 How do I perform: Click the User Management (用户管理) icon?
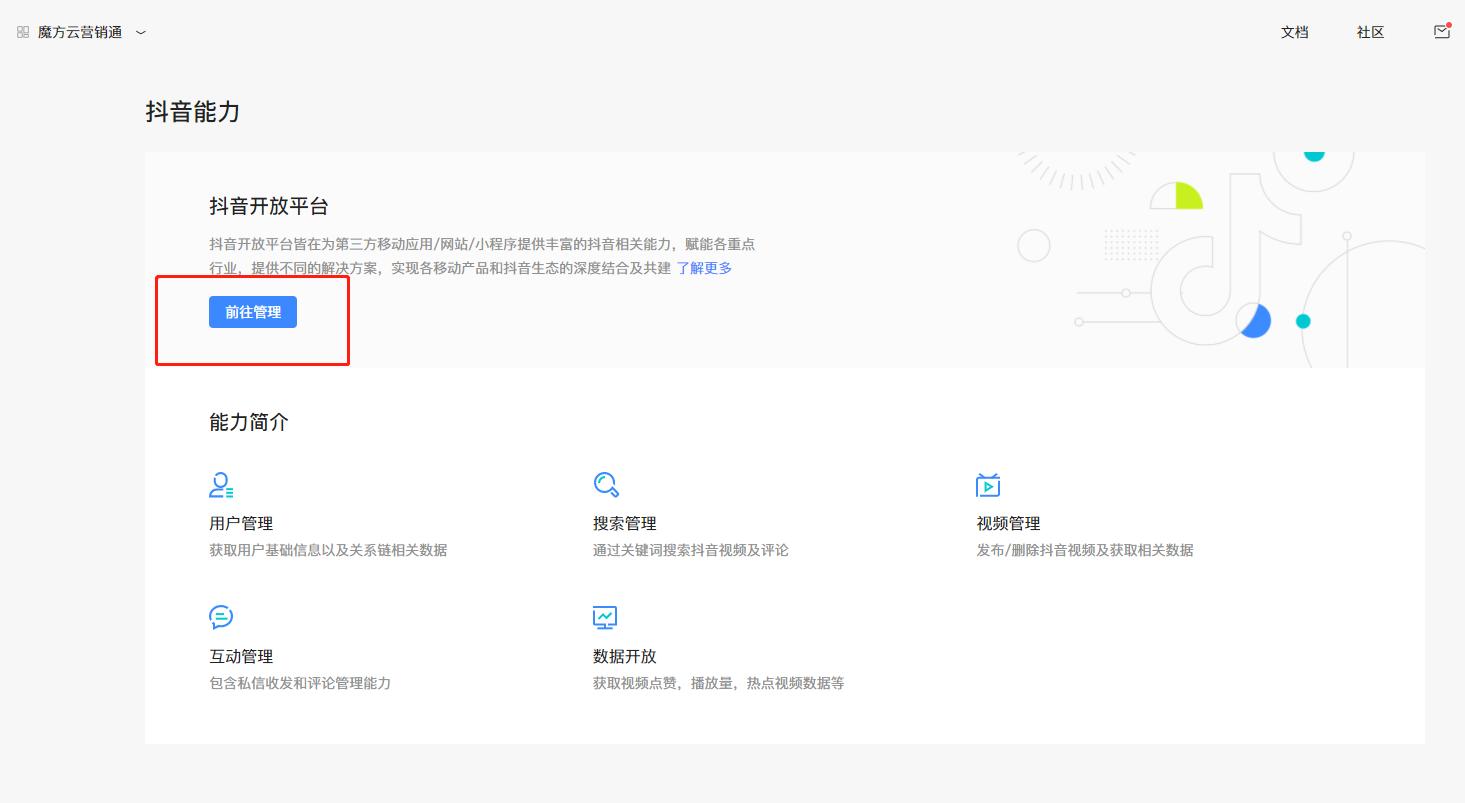point(221,485)
